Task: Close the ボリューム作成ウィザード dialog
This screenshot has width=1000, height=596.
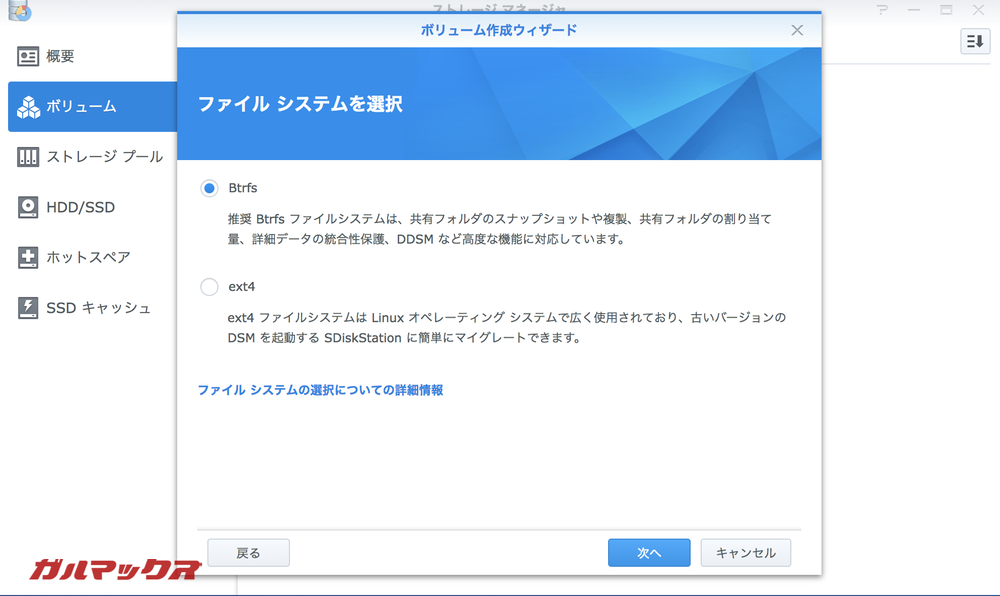Action: click(797, 30)
